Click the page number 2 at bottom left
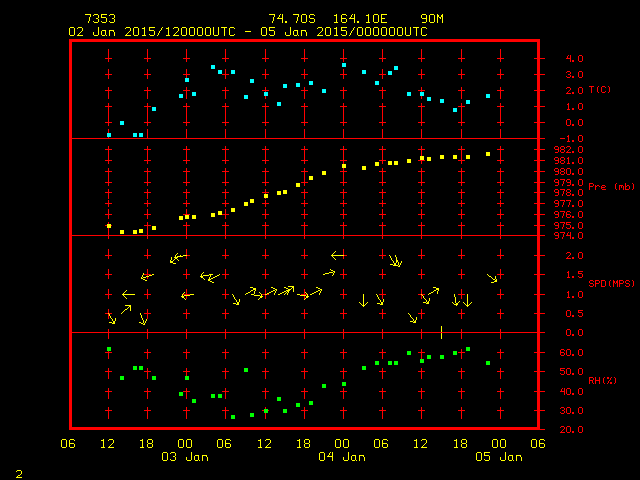This screenshot has height=480, width=640. point(19,471)
